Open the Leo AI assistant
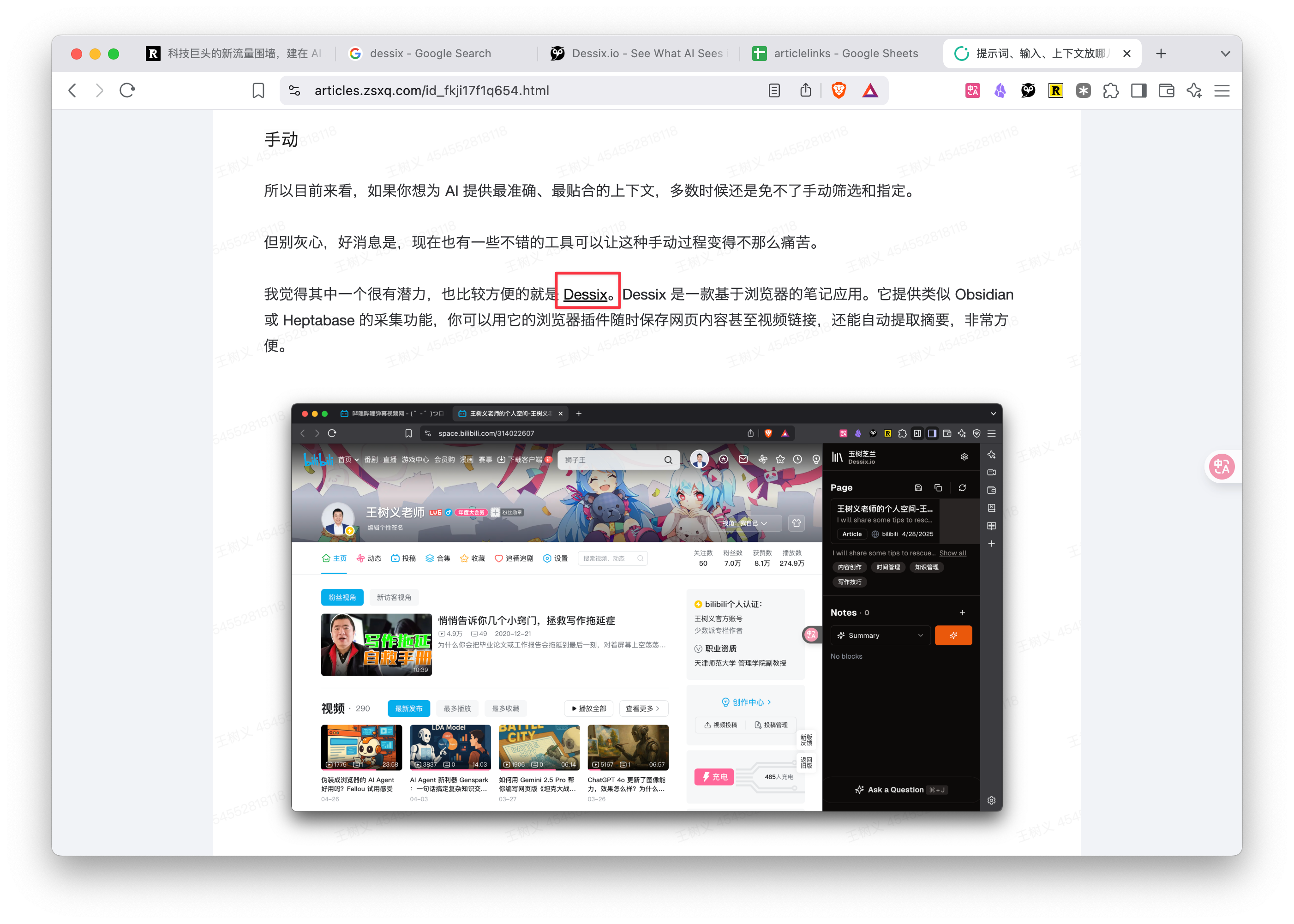The height and width of the screenshot is (924, 1294). [1194, 90]
